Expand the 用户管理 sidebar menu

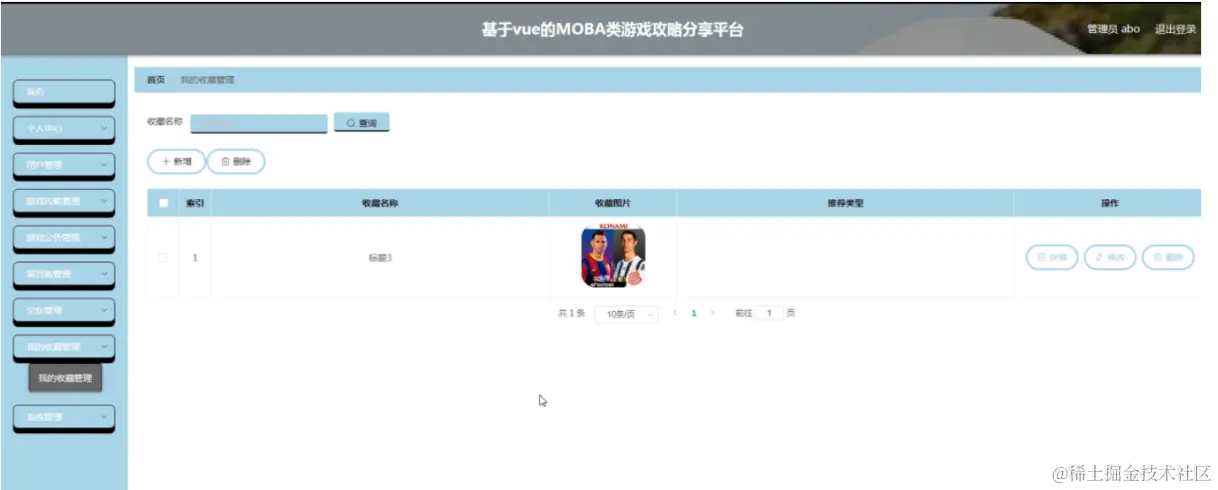point(63,164)
